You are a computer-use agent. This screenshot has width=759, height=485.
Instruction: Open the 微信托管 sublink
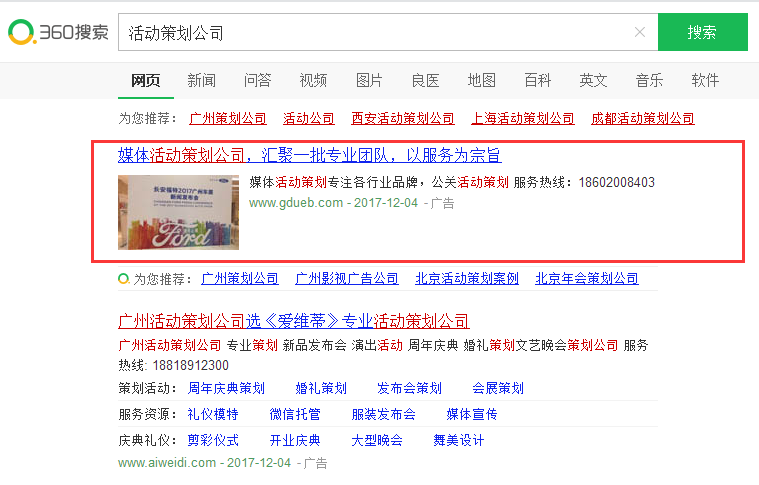295,415
